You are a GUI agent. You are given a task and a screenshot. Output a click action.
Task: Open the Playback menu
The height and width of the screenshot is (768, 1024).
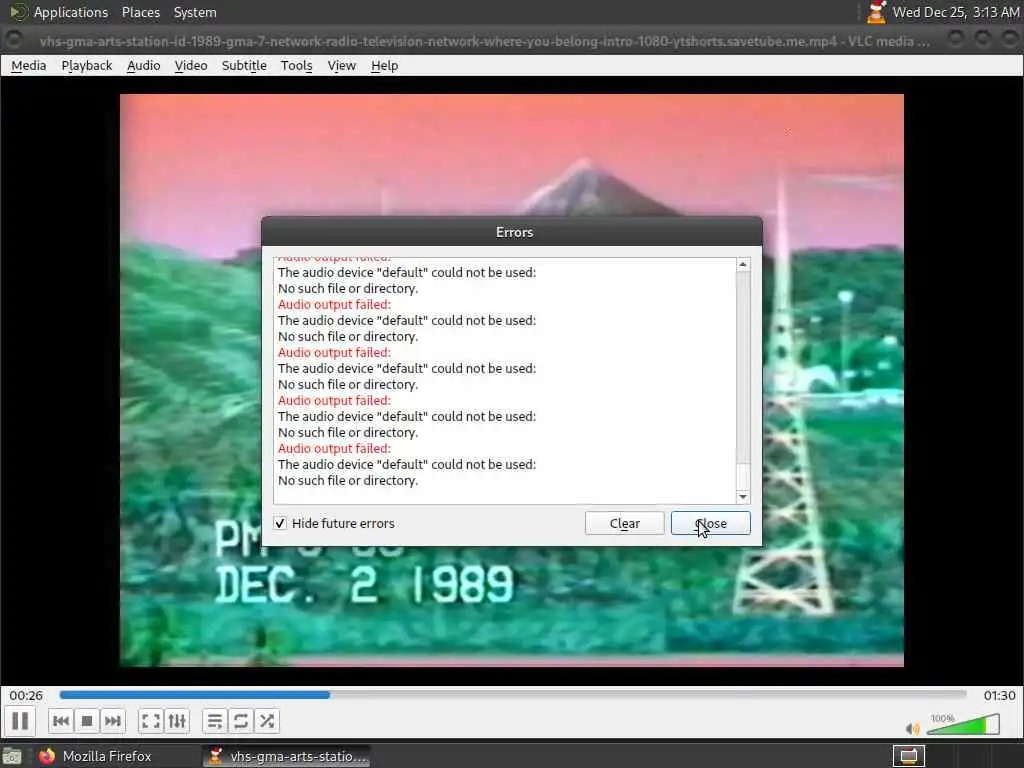tap(87, 65)
